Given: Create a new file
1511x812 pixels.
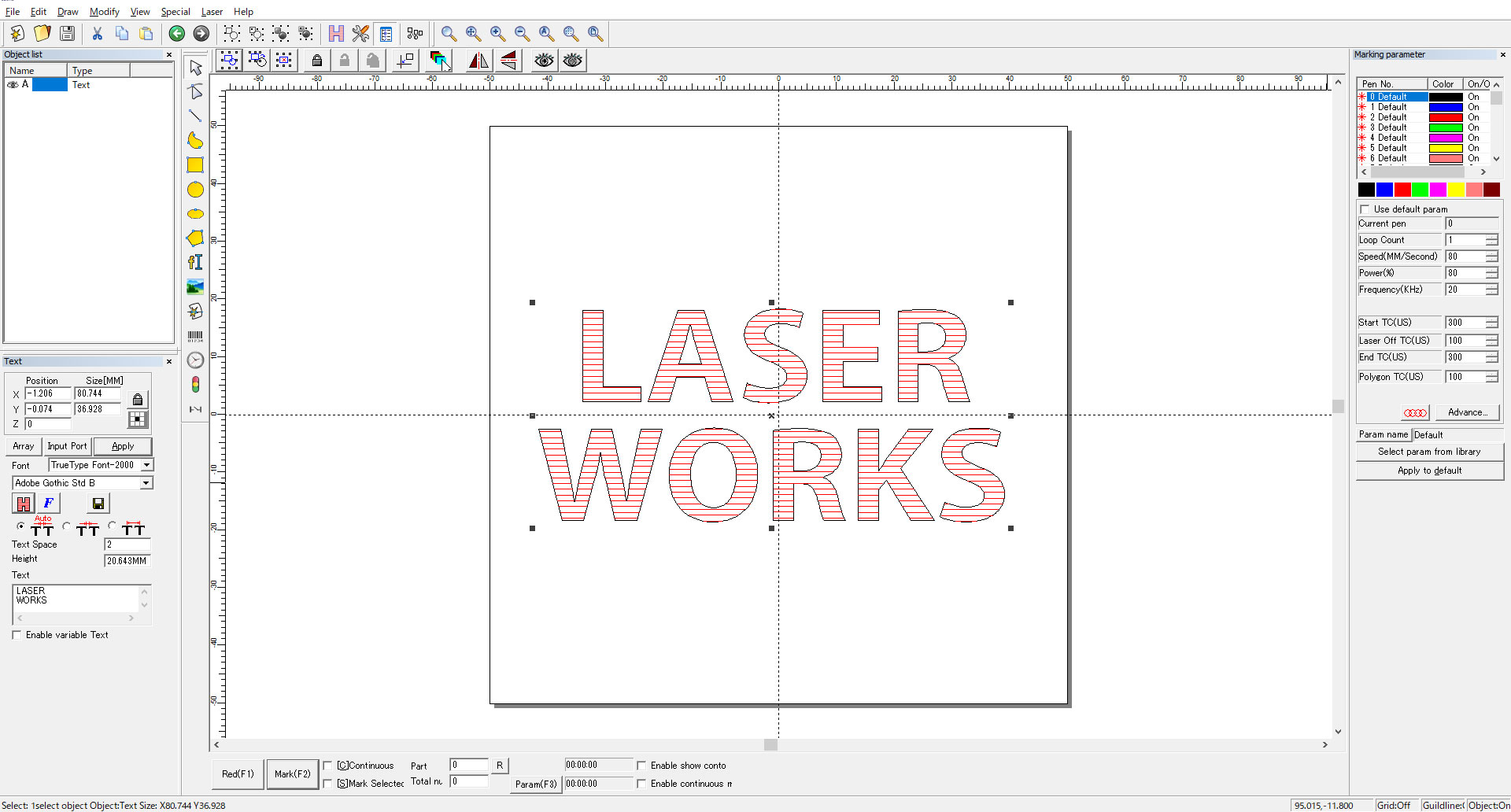Looking at the screenshot, I should (x=17, y=33).
